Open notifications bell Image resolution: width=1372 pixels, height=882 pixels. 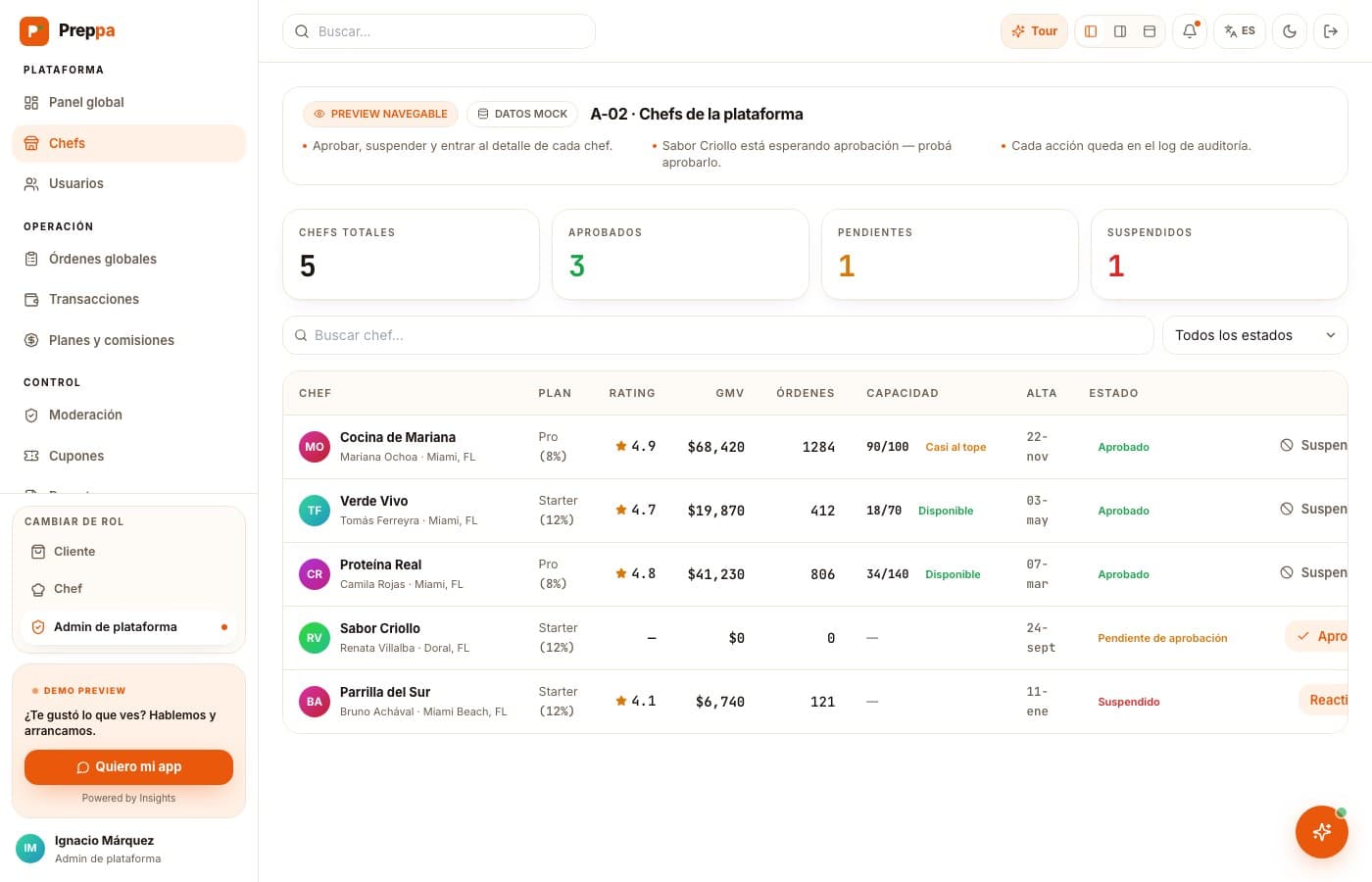(x=1190, y=31)
